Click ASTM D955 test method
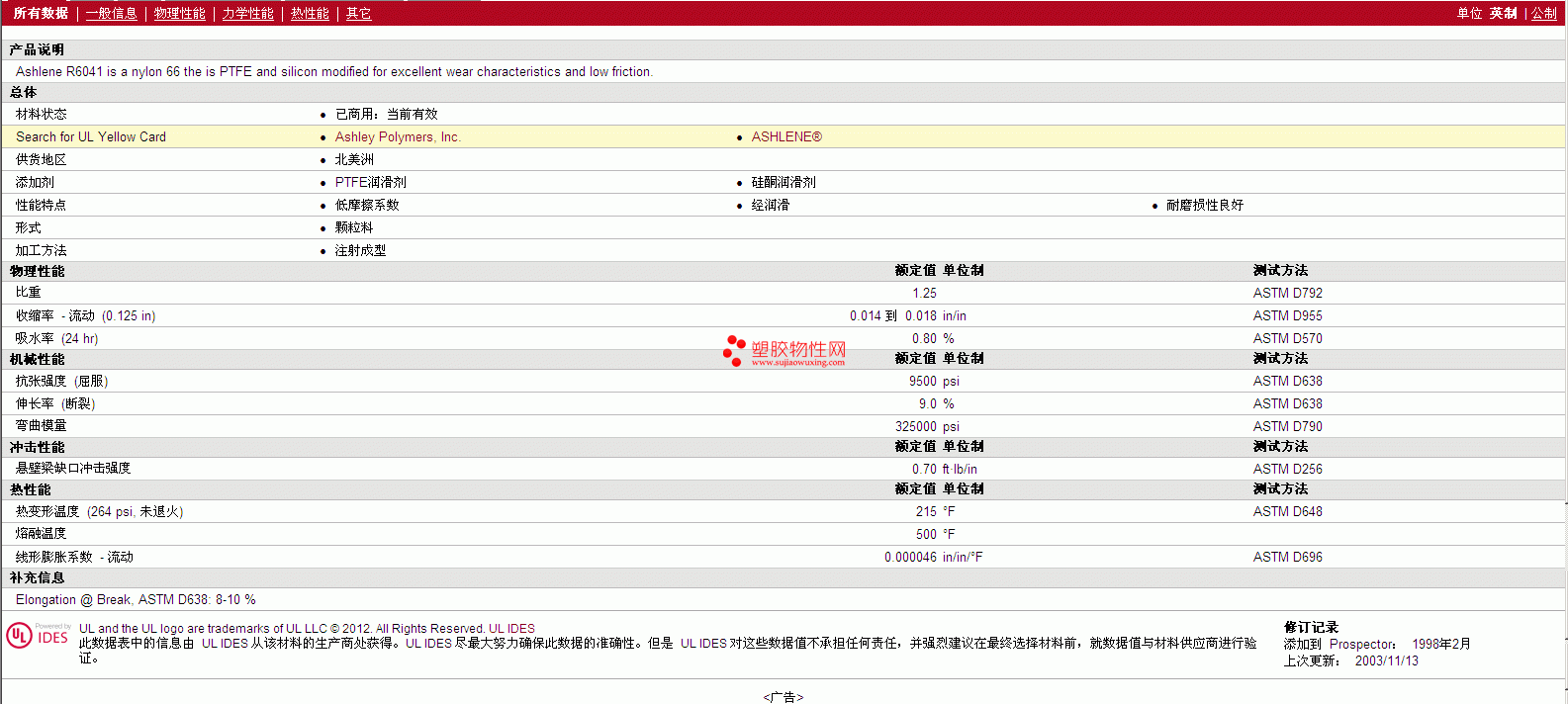 point(1287,316)
